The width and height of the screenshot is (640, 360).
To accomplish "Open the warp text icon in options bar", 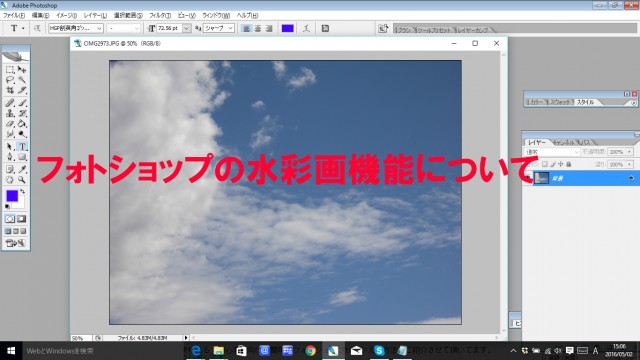I will (306, 28).
